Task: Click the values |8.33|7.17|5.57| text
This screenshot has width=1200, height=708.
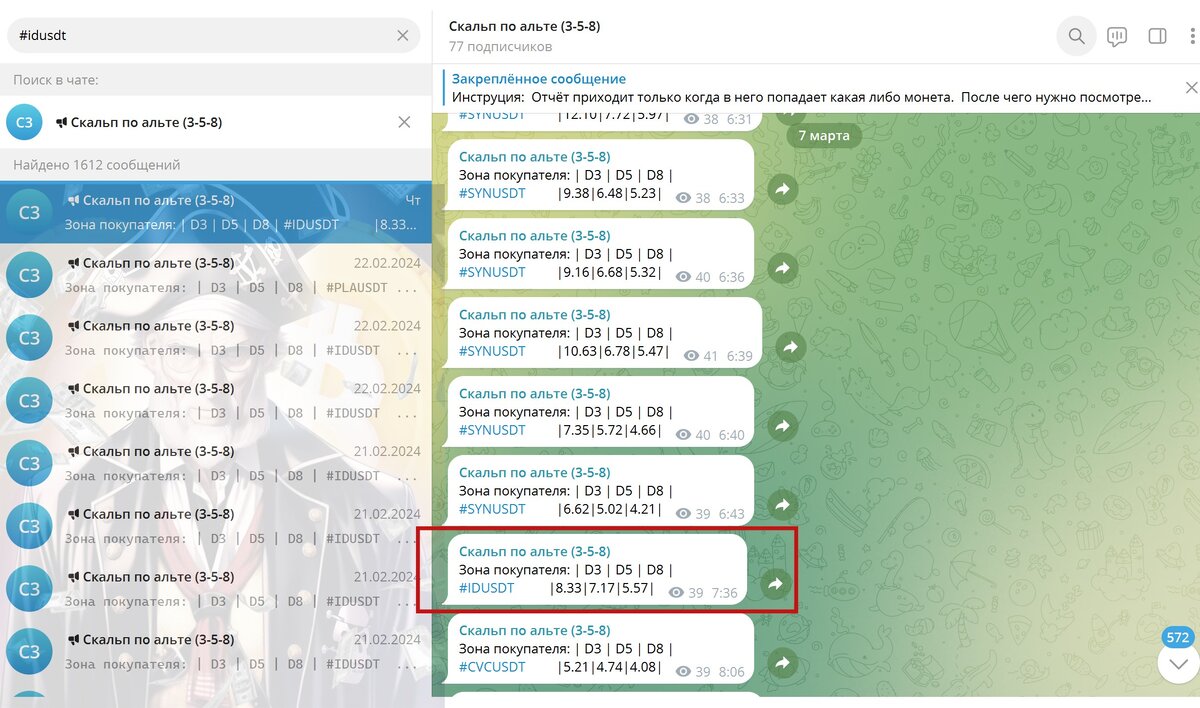Action: click(x=602, y=588)
